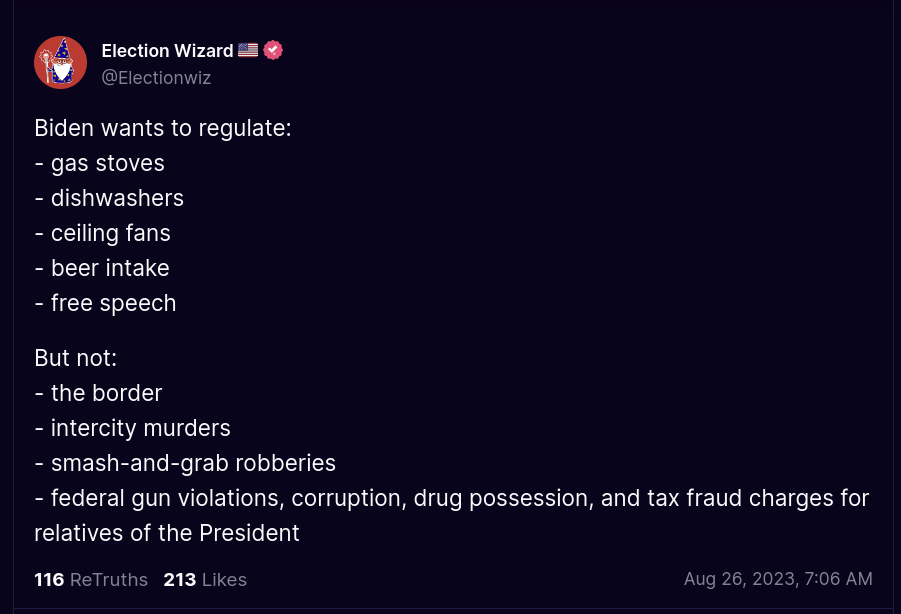
Task: Open the Election Wizard display name
Action: pos(167,51)
